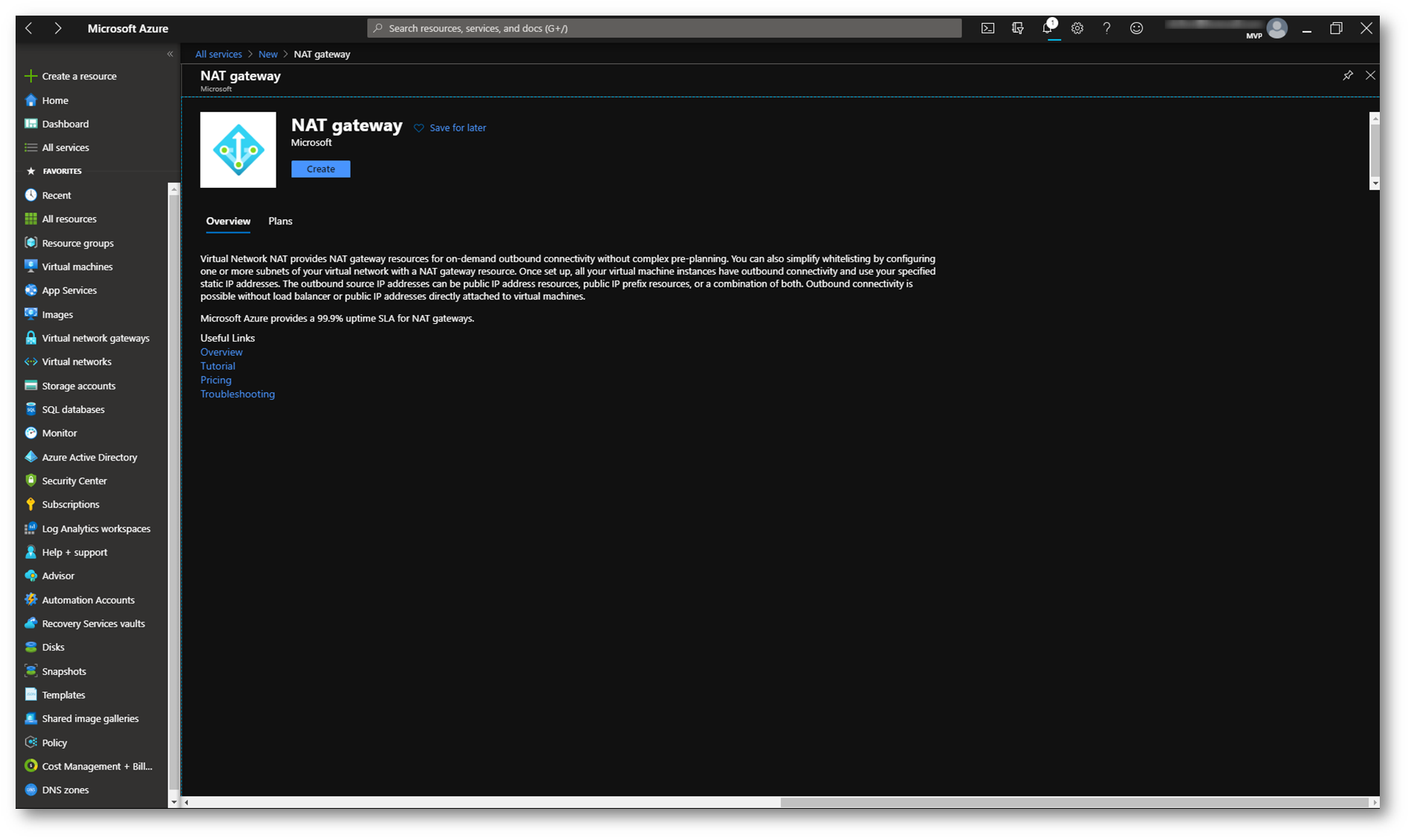The width and height of the screenshot is (1411, 840).
Task: Open Azure Active Directory icon
Action: coord(30,457)
